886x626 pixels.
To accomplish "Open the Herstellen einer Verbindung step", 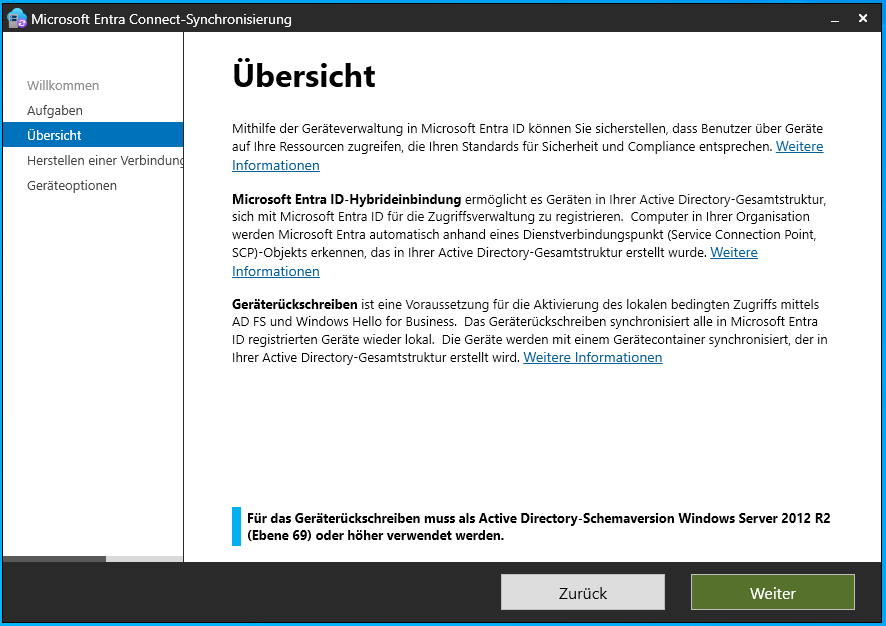I will (105, 161).
